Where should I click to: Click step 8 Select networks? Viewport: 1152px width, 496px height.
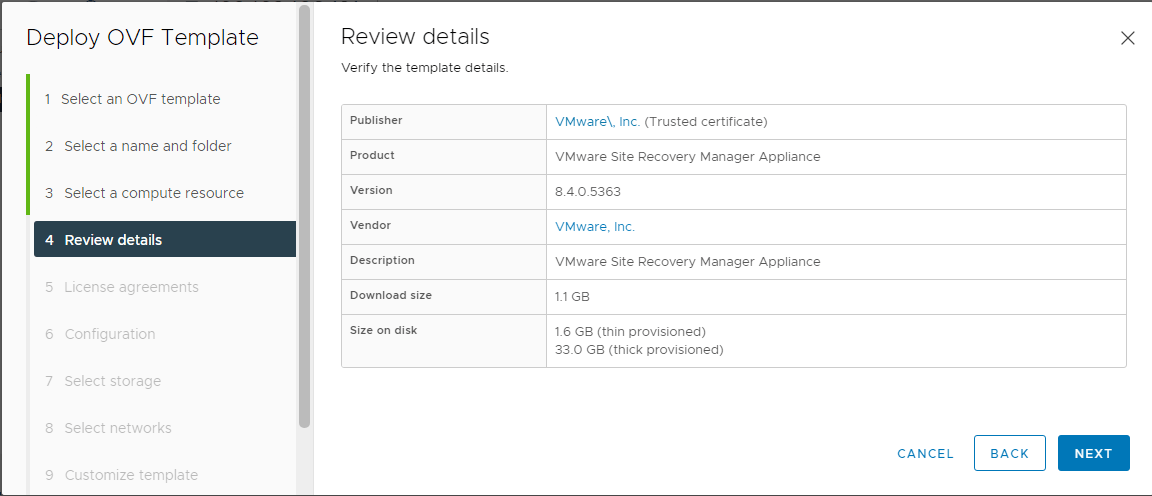point(108,428)
